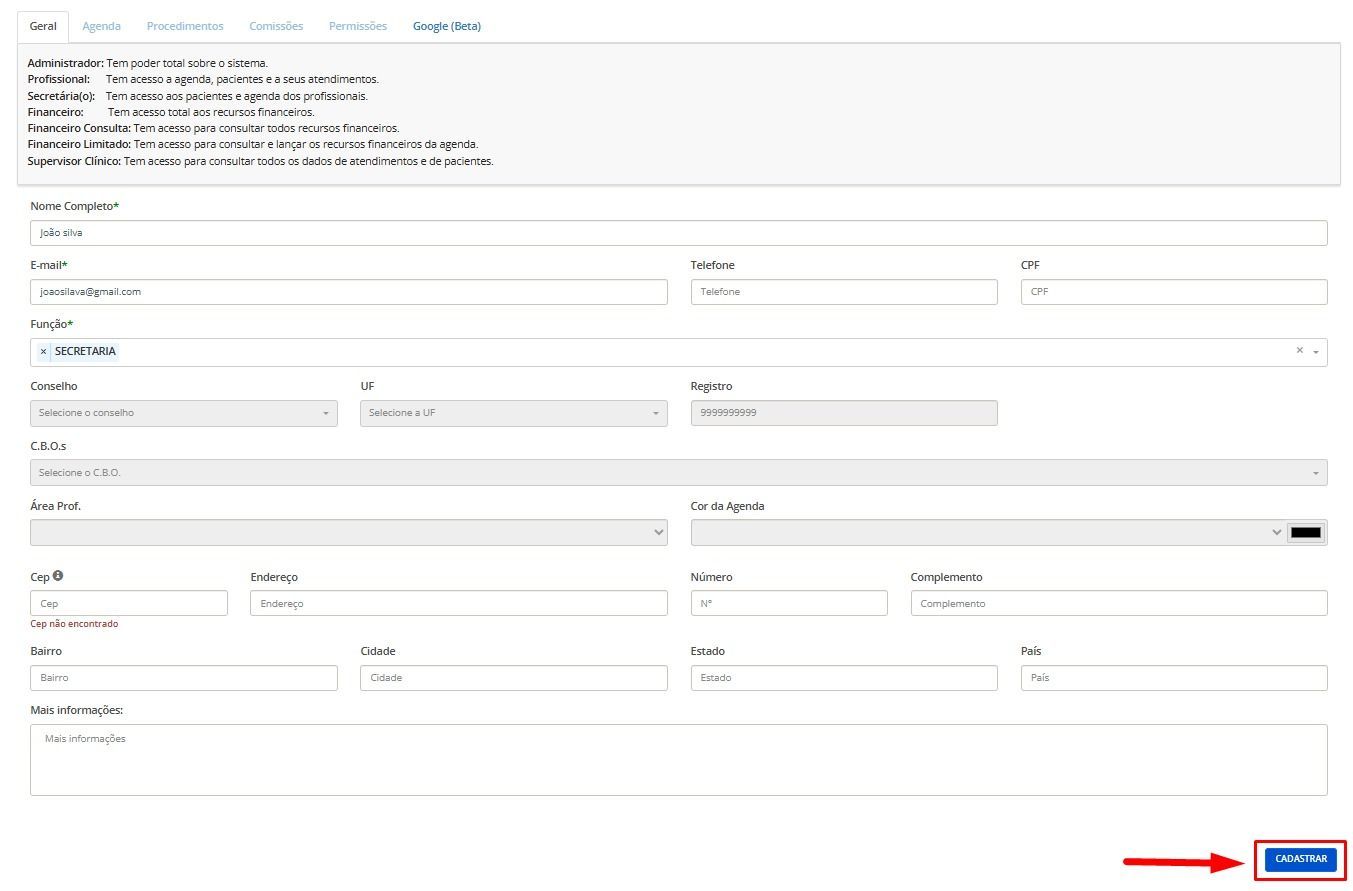This screenshot has height=891, width=1353.
Task: Open the Google (Beta) tab
Action: pos(447,26)
